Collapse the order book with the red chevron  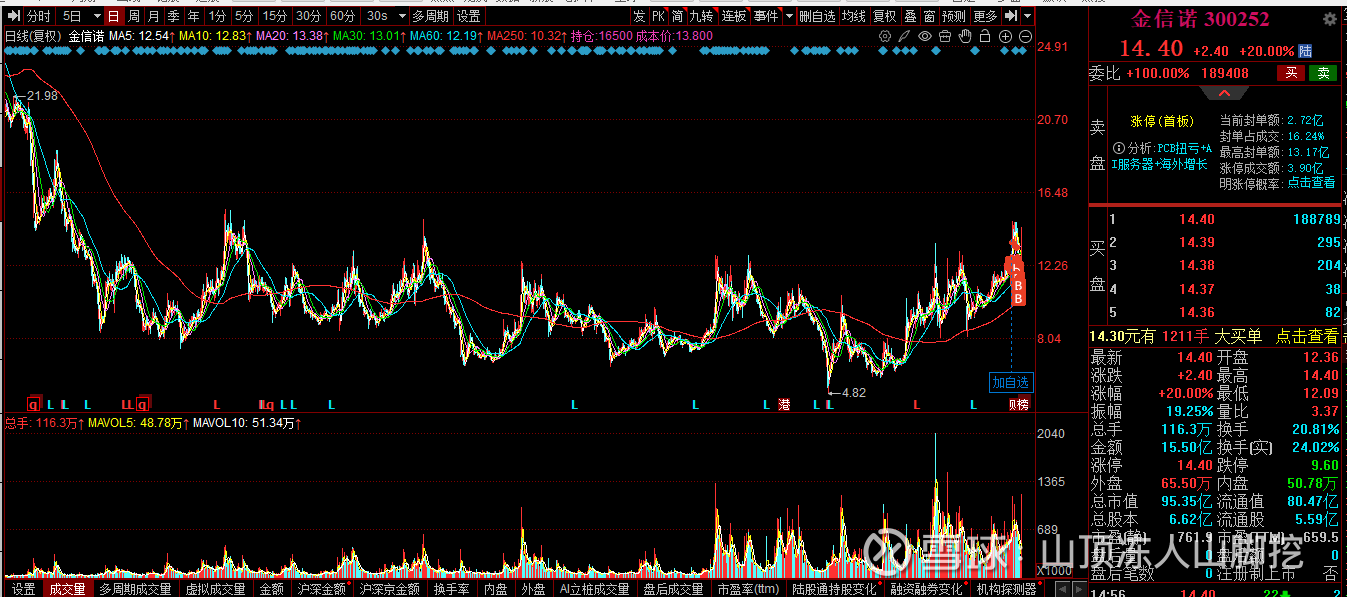point(1224,93)
